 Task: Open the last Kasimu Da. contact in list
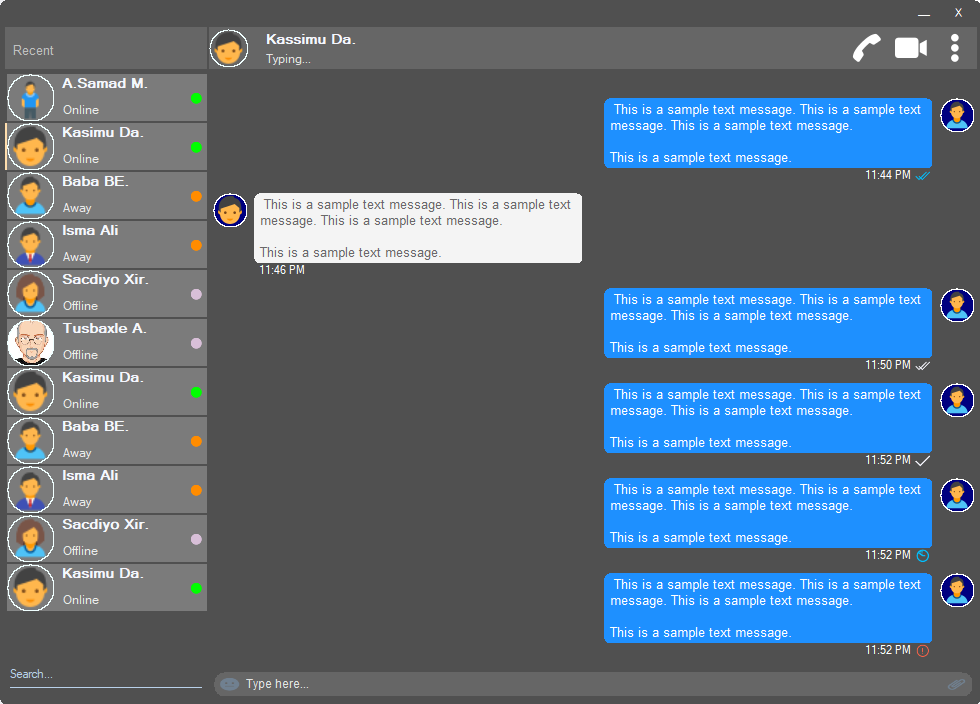pos(107,588)
